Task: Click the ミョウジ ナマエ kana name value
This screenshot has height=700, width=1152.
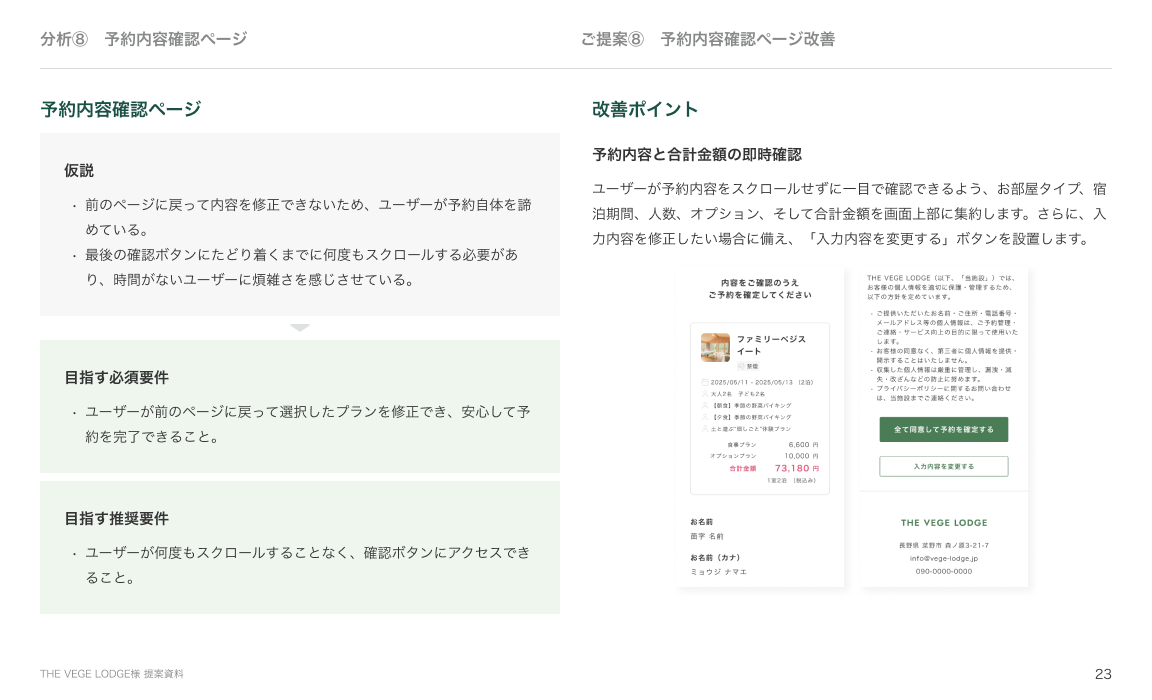Action: coord(718,572)
